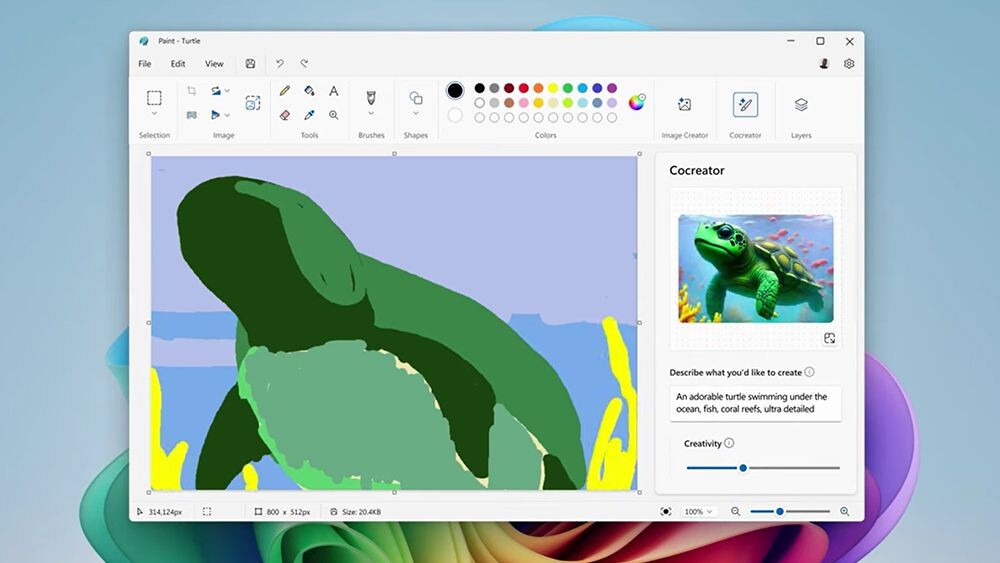Click the Rotate image icon
Viewport: 1000px width, 563px height.
216,91
